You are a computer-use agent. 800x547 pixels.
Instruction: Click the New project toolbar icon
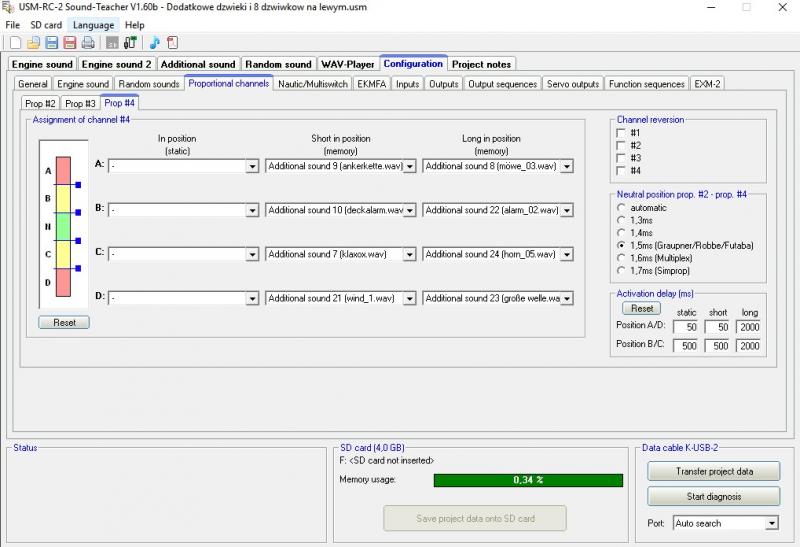(x=15, y=42)
